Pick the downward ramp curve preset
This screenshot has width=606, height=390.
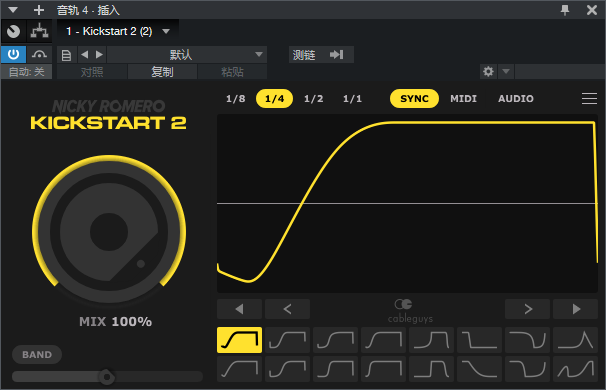pos(479,369)
